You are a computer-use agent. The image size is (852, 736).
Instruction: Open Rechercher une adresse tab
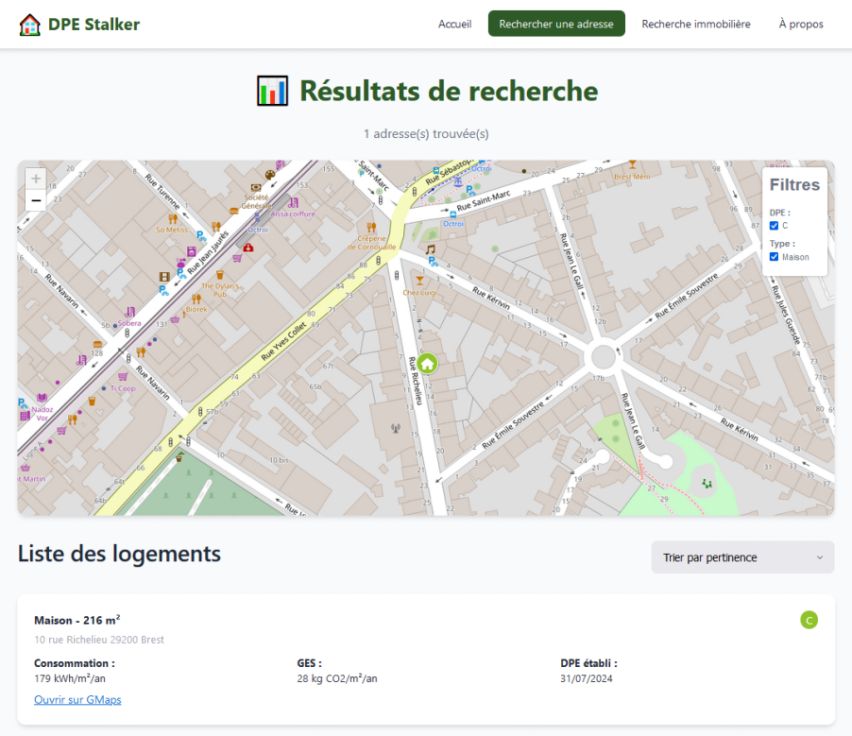coord(556,24)
